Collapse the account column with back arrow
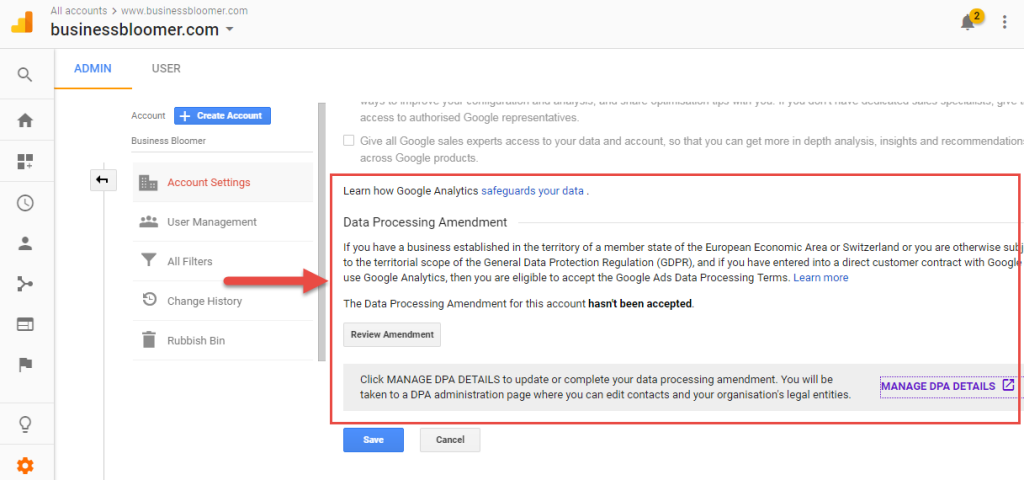The height and width of the screenshot is (480, 1024). click(103, 180)
